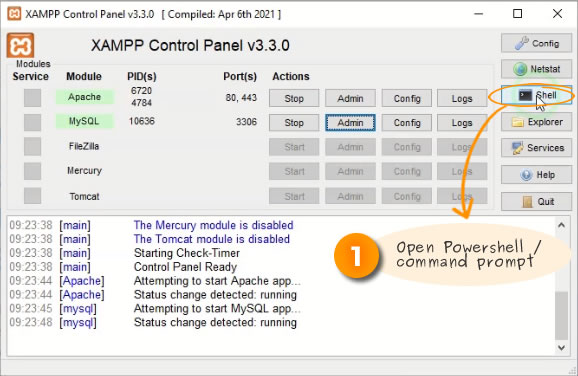The height and width of the screenshot is (376, 578).
Task: Open MySQL Admin (phpMyAdmin)
Action: point(350,122)
